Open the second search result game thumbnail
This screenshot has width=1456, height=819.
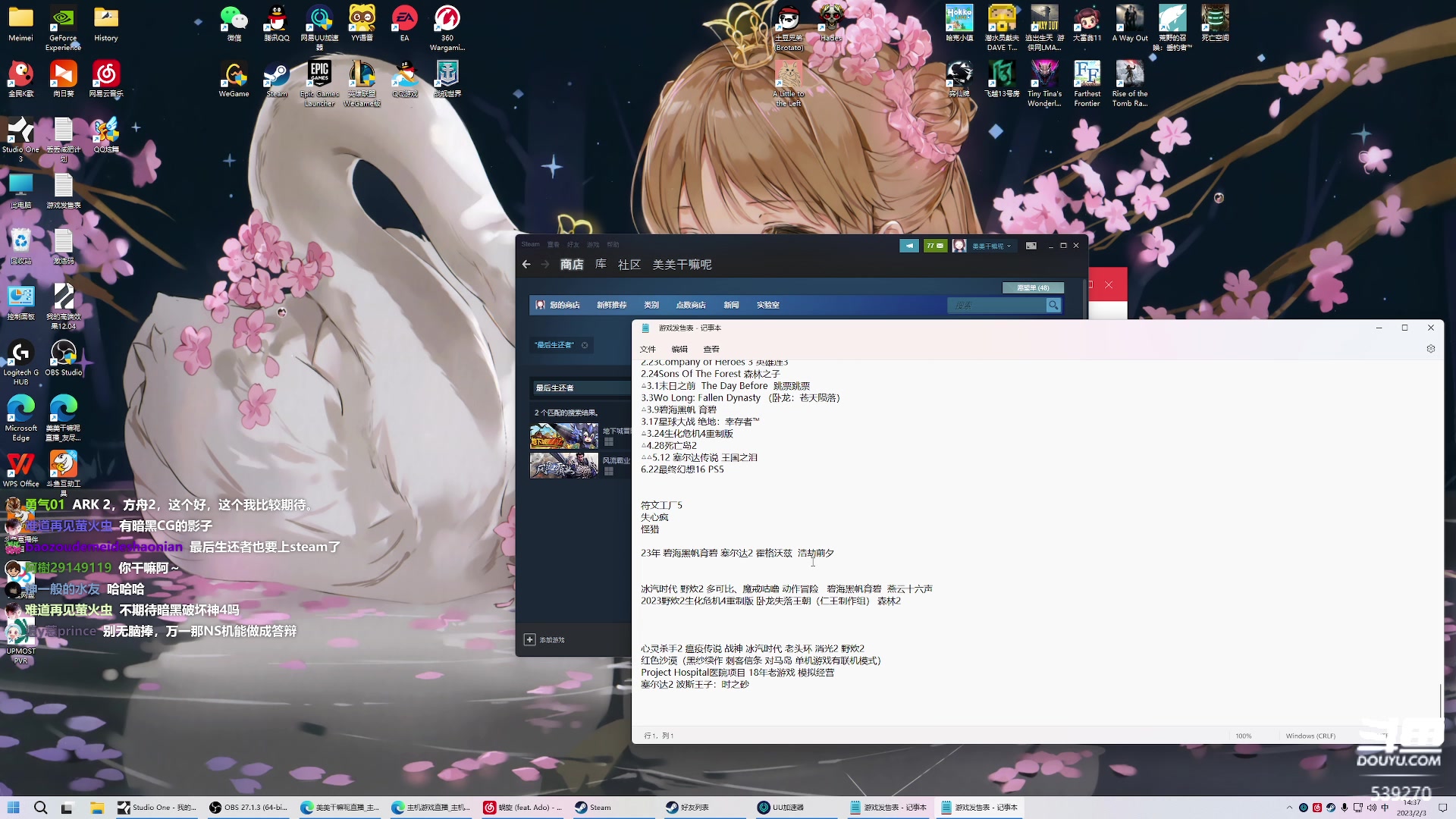tap(563, 466)
